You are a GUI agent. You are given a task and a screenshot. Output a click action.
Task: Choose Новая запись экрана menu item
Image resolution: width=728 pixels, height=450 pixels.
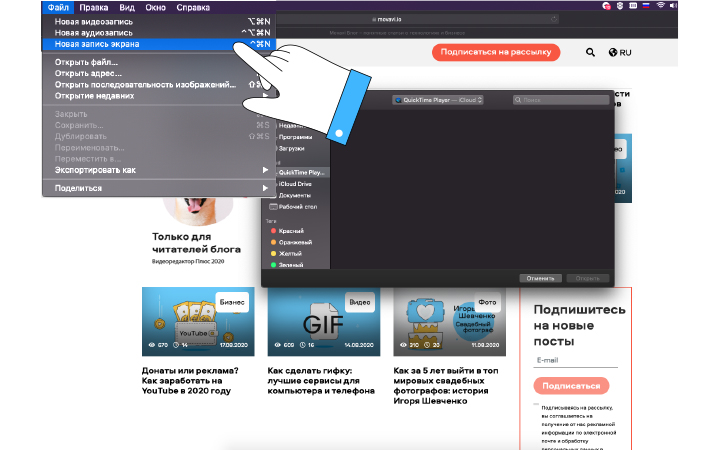coord(98,44)
